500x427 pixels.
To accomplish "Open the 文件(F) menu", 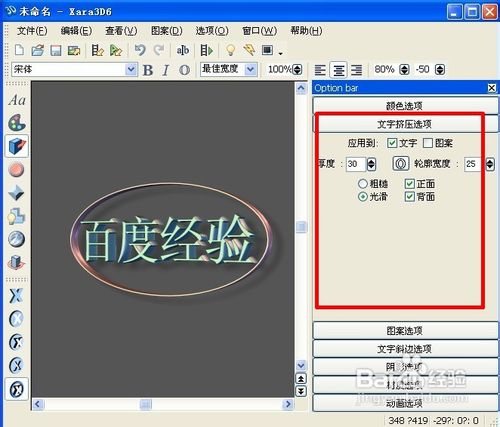I will [32, 31].
